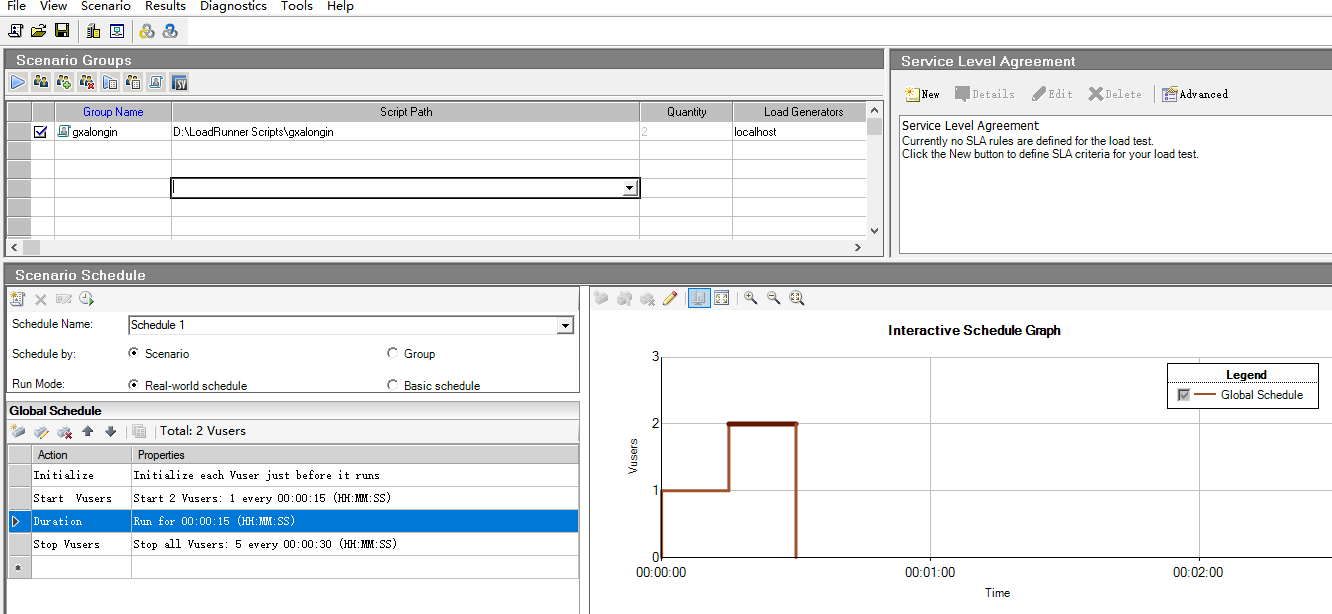
Task: Click the Delete Schedule X icon
Action: (41, 299)
